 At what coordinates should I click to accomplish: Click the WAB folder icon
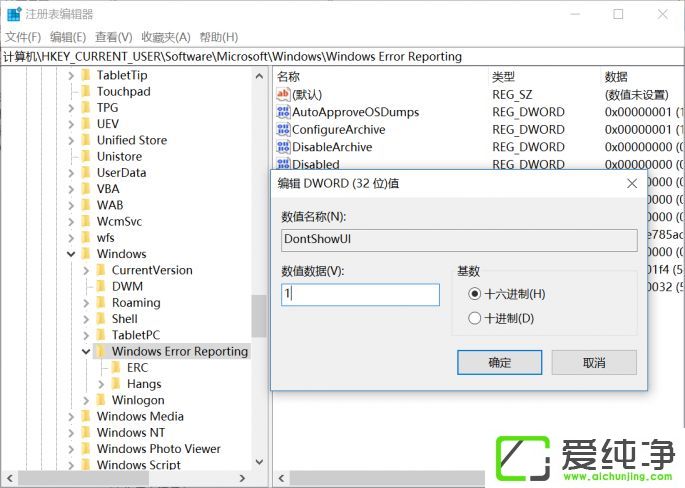point(86,205)
